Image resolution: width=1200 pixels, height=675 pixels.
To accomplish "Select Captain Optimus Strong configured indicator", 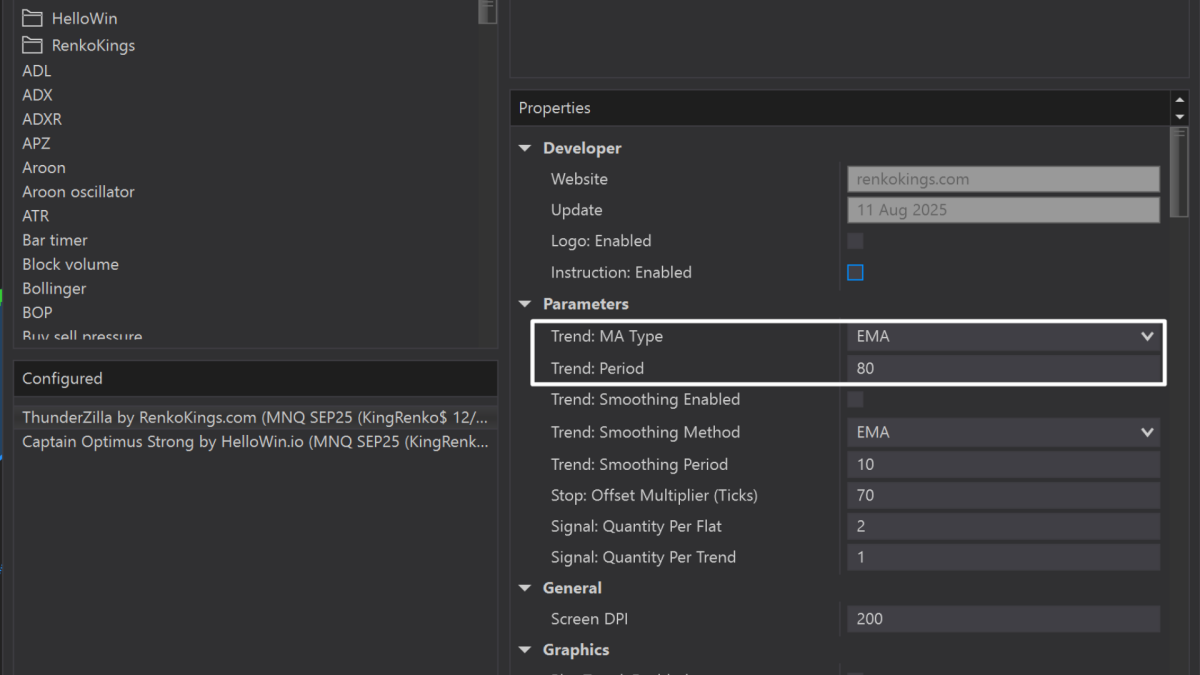I will [x=255, y=442].
